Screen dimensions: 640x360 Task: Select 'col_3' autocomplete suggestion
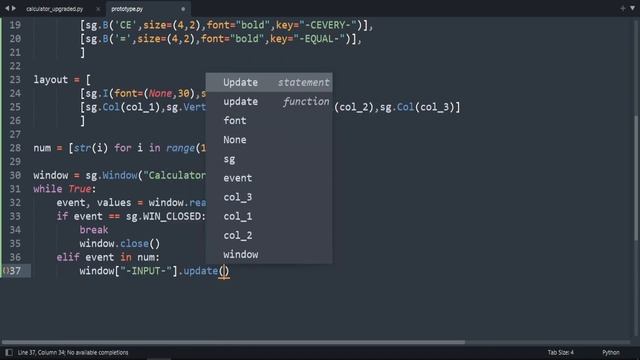pyautogui.click(x=269, y=197)
